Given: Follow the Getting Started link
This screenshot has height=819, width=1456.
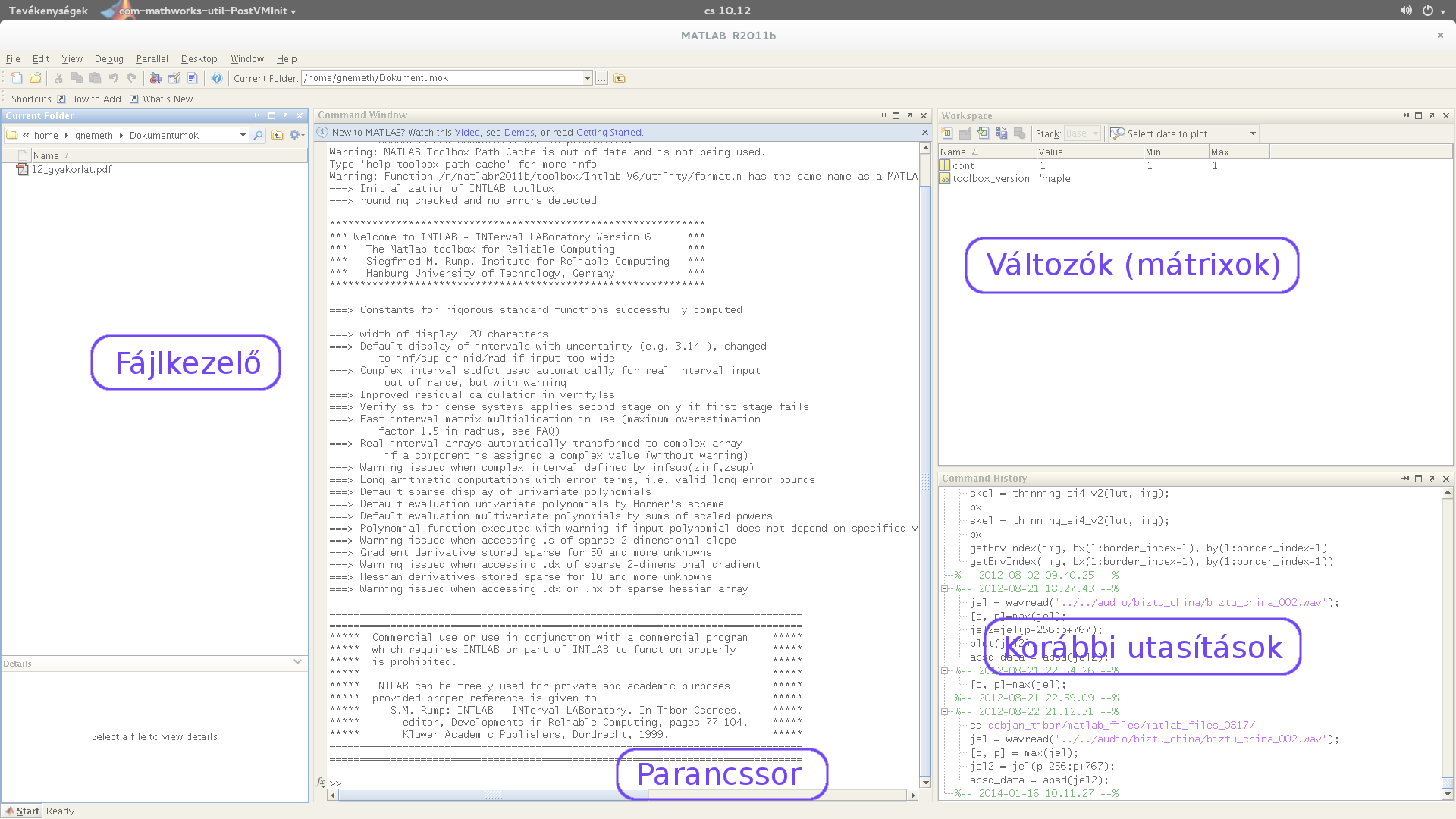Looking at the screenshot, I should [608, 132].
